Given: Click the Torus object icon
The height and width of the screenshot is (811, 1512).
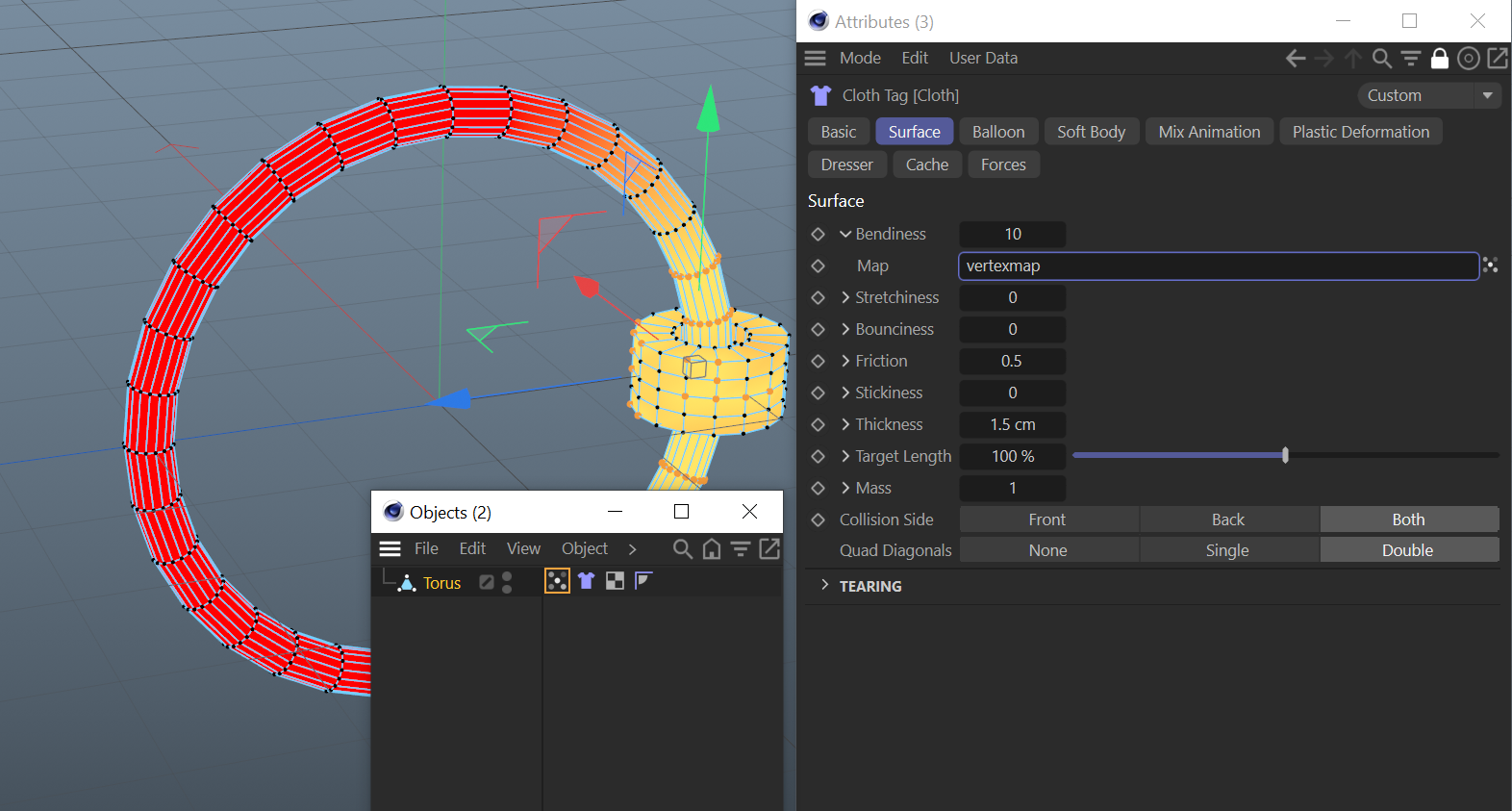Looking at the screenshot, I should point(408,582).
